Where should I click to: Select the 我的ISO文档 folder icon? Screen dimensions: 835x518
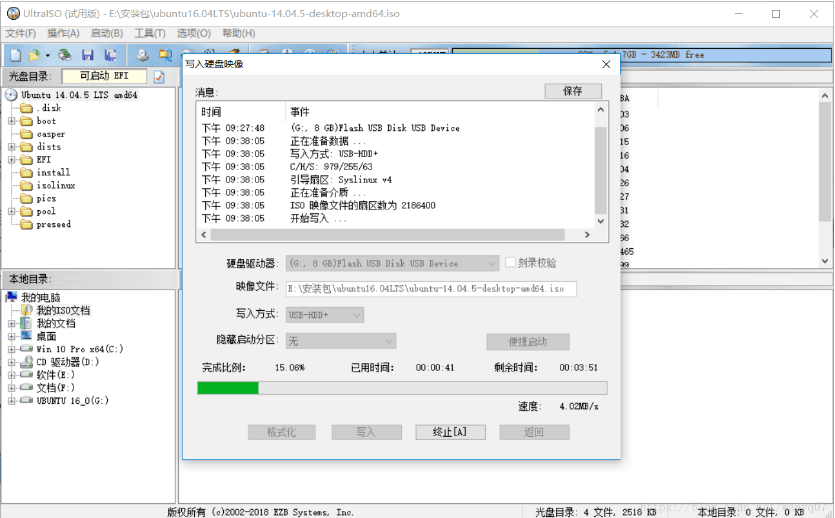click(x=27, y=310)
